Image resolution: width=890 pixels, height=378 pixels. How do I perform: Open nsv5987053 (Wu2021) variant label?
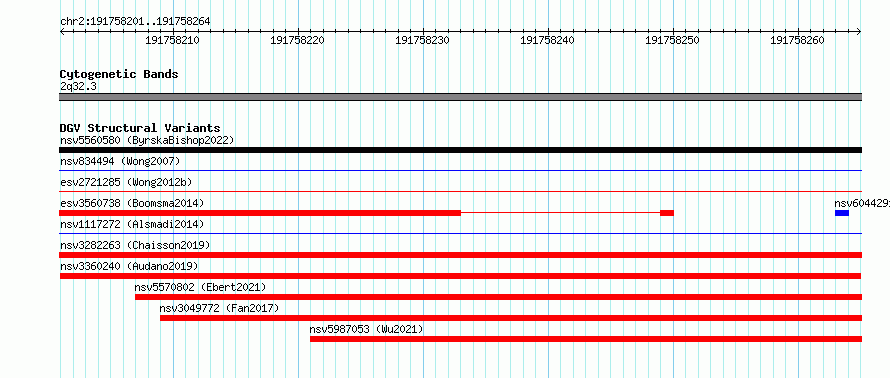366,329
